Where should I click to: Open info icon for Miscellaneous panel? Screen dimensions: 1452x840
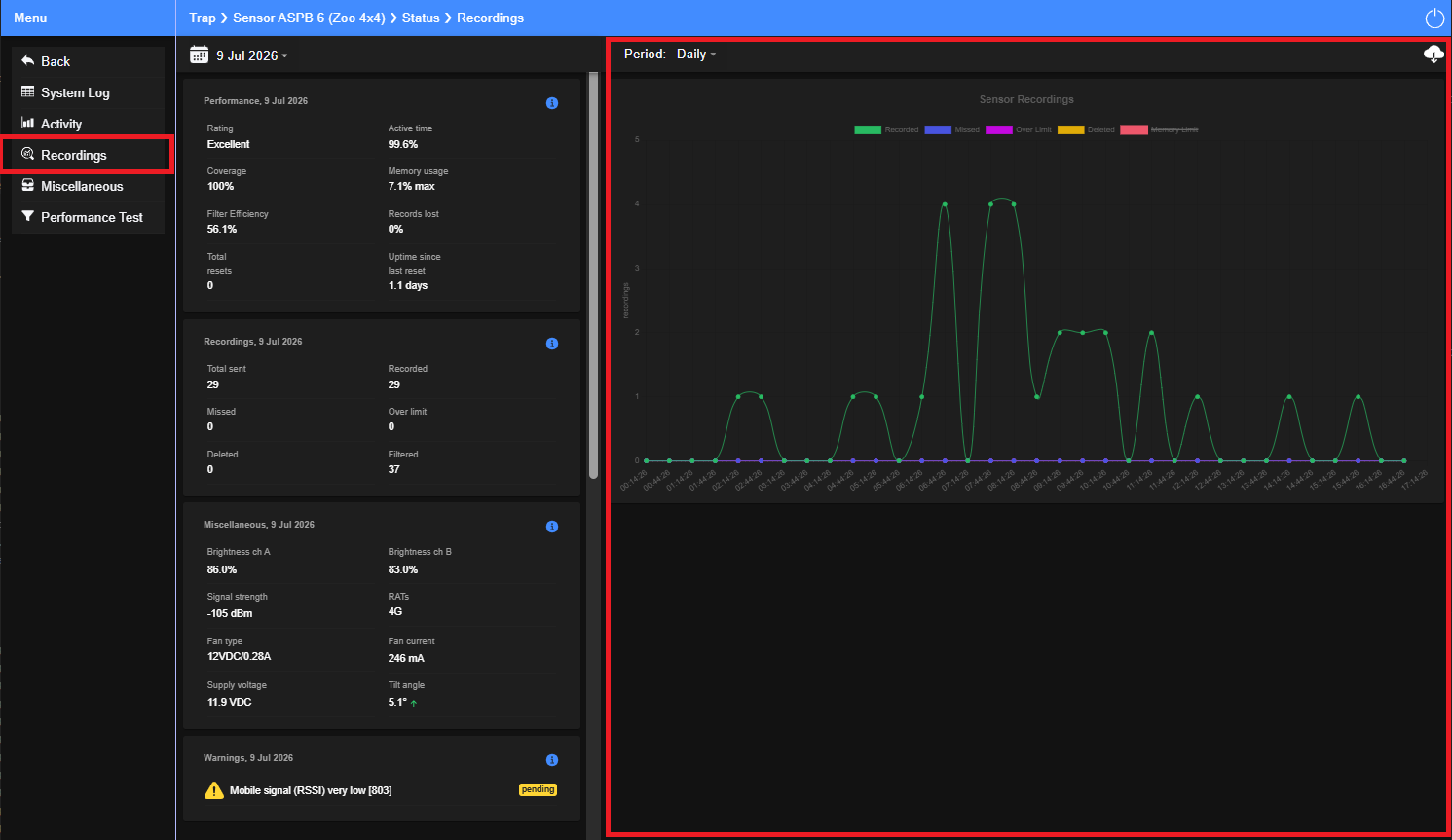(x=552, y=527)
